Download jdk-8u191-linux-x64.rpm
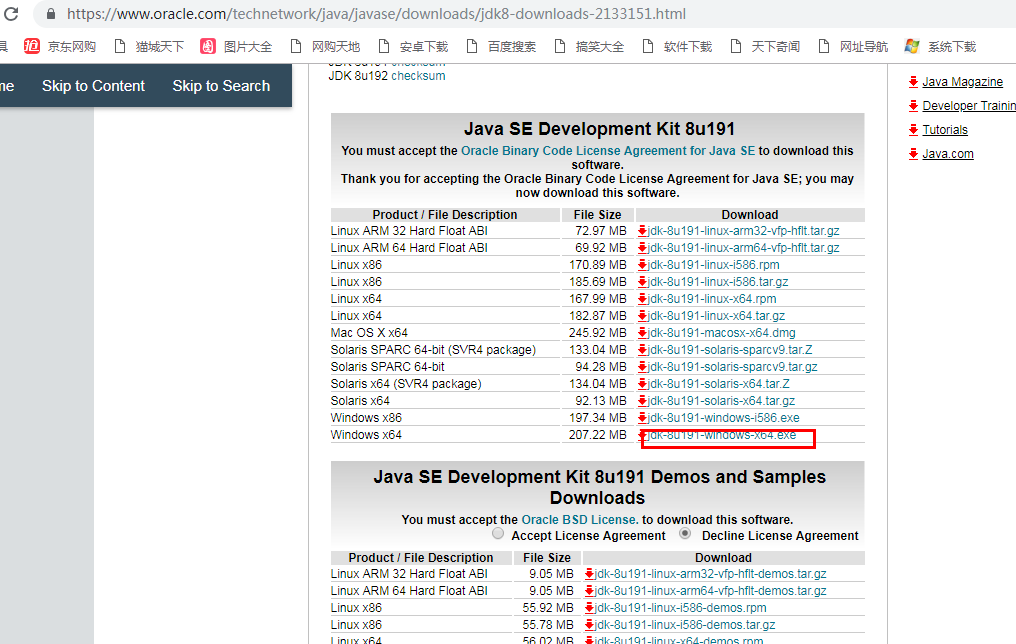The width and height of the screenshot is (1016, 644). pyautogui.click(x=711, y=299)
